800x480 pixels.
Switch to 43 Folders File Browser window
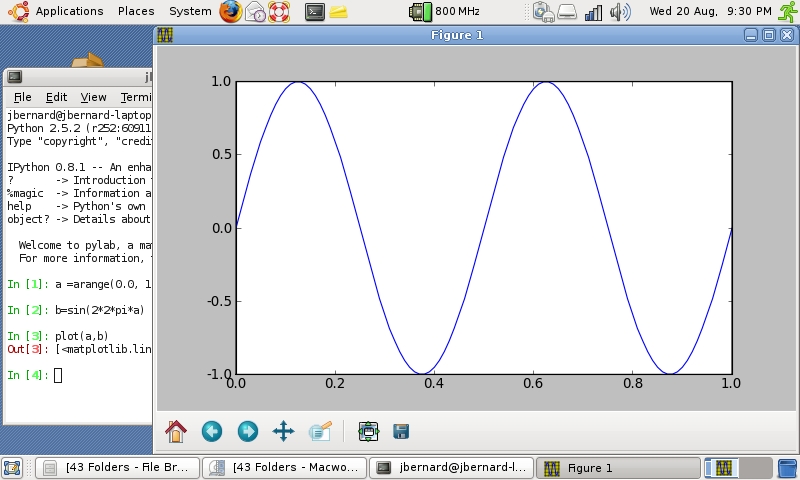point(118,467)
